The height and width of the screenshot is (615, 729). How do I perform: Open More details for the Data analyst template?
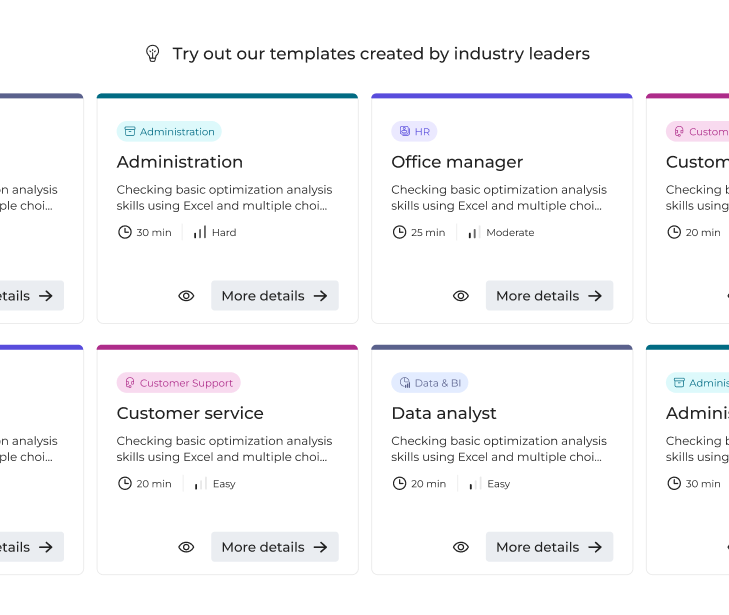pos(549,547)
